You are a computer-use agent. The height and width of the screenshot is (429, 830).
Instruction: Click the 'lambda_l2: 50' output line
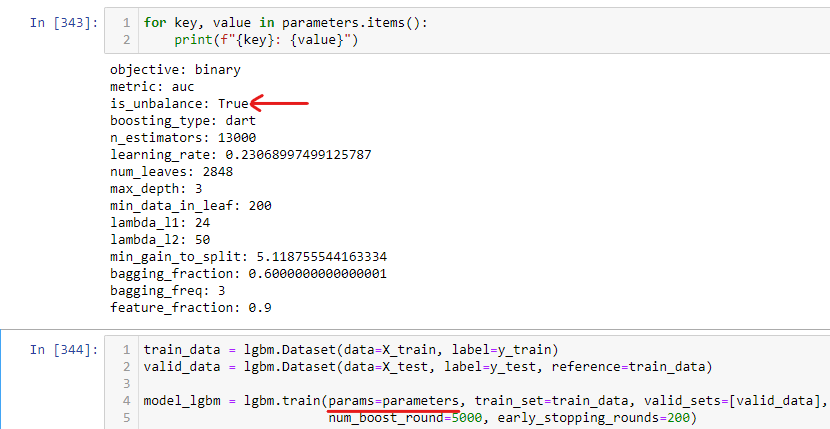coord(160,239)
